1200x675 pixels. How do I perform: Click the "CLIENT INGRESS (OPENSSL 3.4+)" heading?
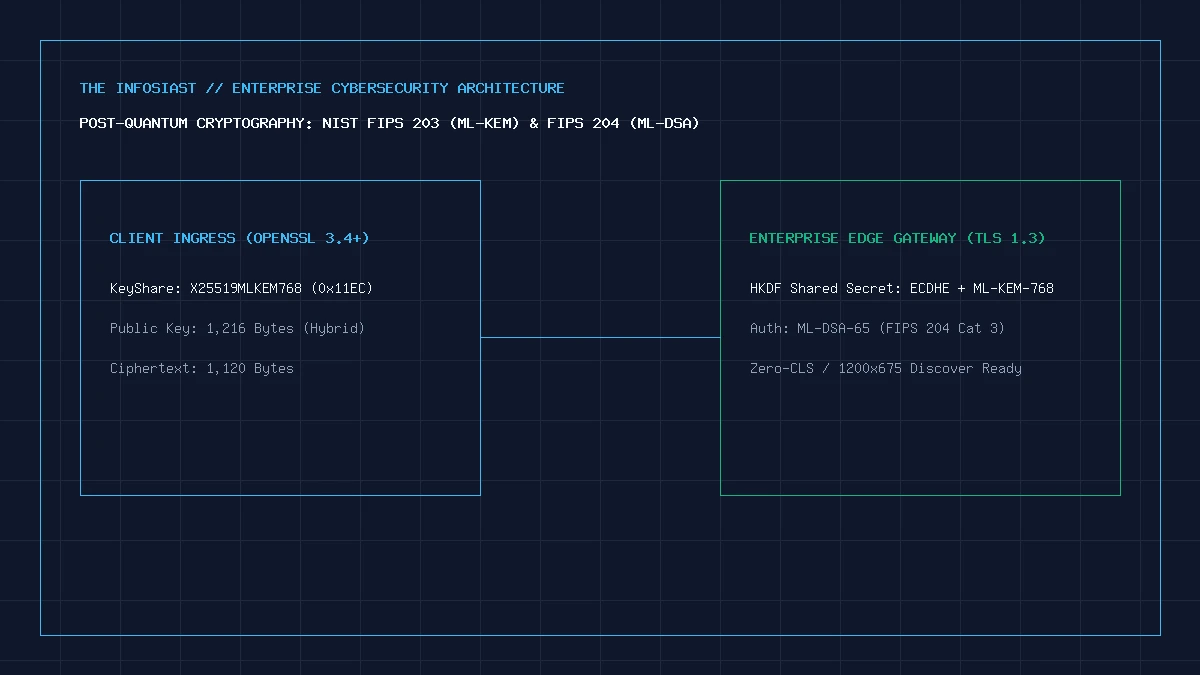coord(239,238)
